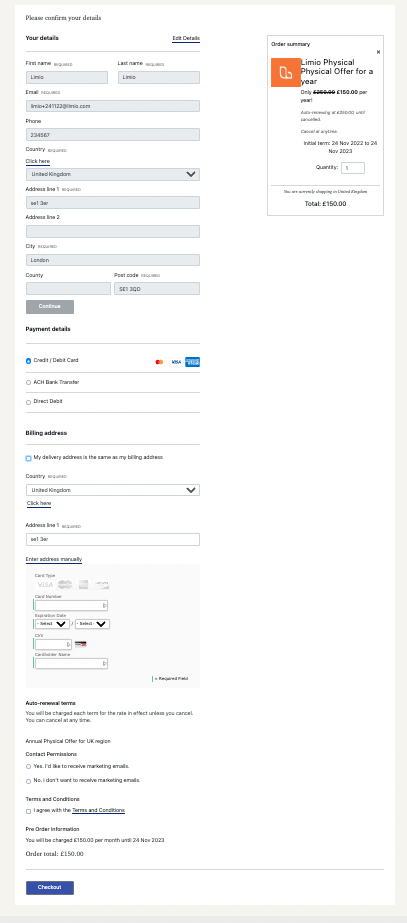
Task: Open the expiration month select dropdown
Action: pos(52,624)
